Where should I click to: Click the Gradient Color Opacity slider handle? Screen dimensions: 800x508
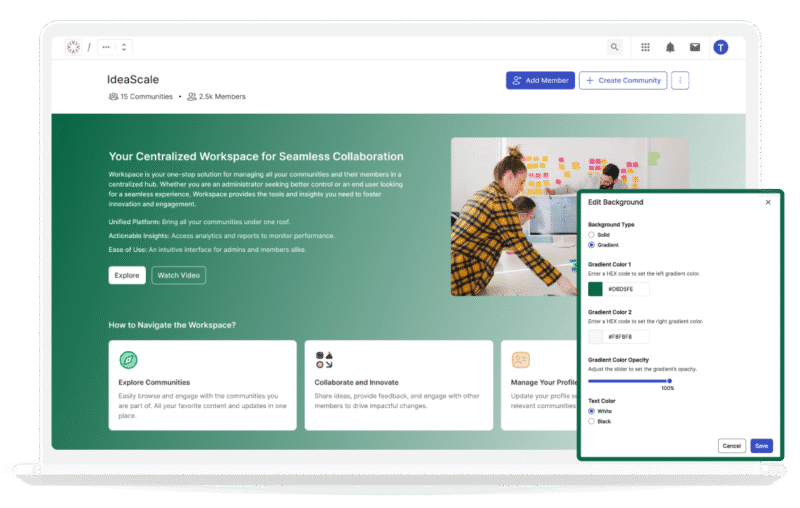(x=669, y=380)
